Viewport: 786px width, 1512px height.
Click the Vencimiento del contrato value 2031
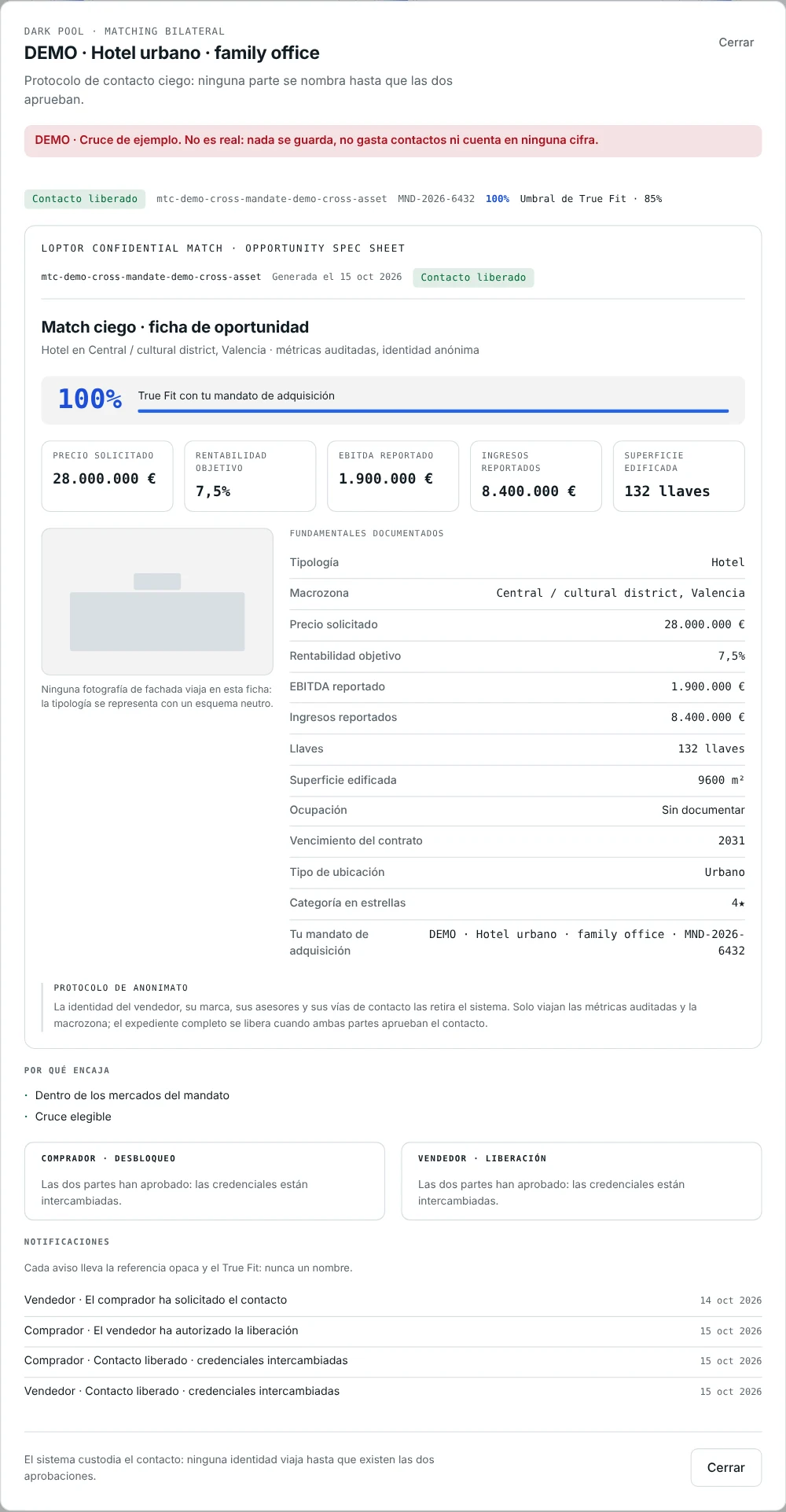(731, 841)
